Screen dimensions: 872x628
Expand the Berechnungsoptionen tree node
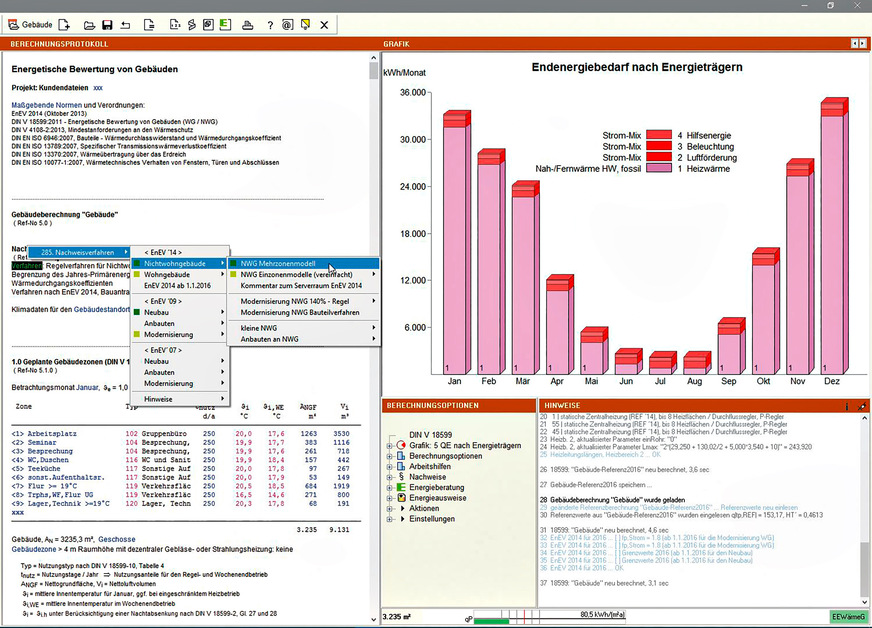tap(388, 456)
